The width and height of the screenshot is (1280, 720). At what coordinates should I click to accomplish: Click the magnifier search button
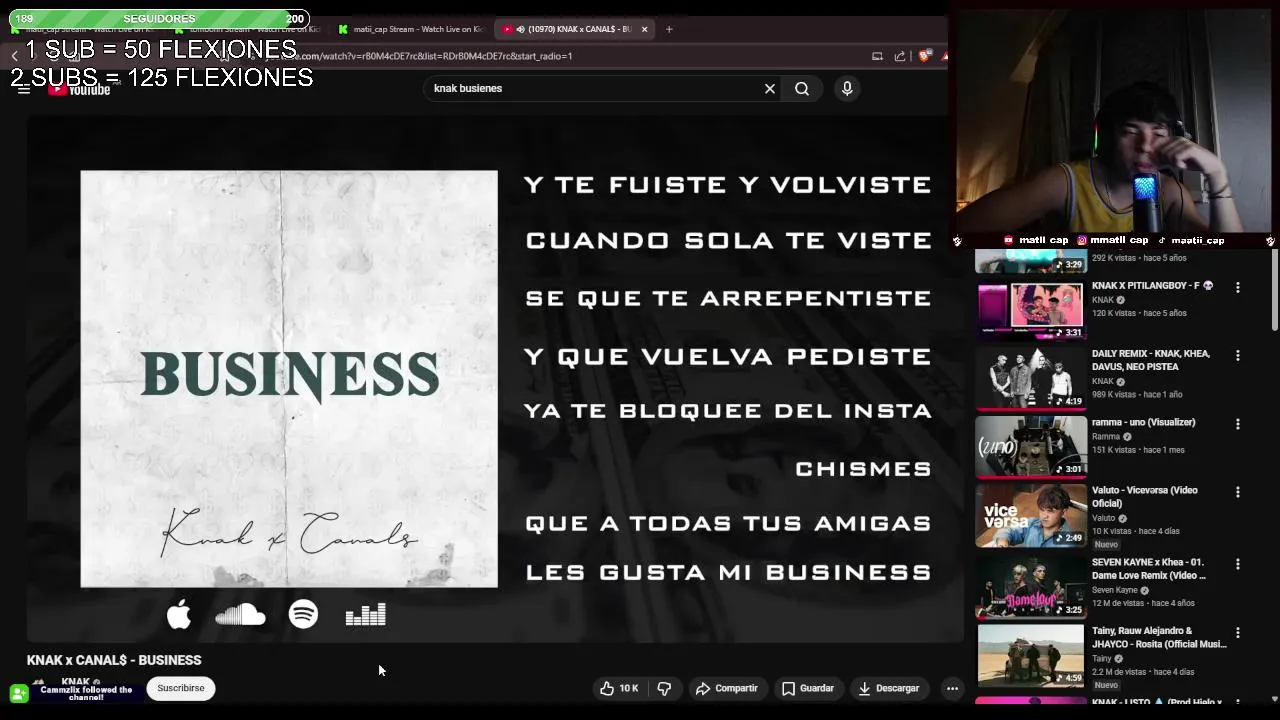(802, 88)
